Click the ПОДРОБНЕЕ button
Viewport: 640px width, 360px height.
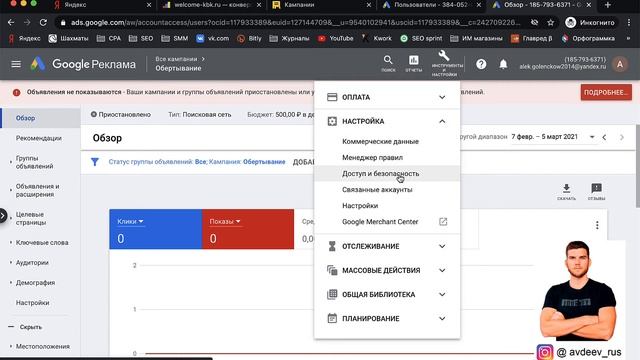(606, 93)
